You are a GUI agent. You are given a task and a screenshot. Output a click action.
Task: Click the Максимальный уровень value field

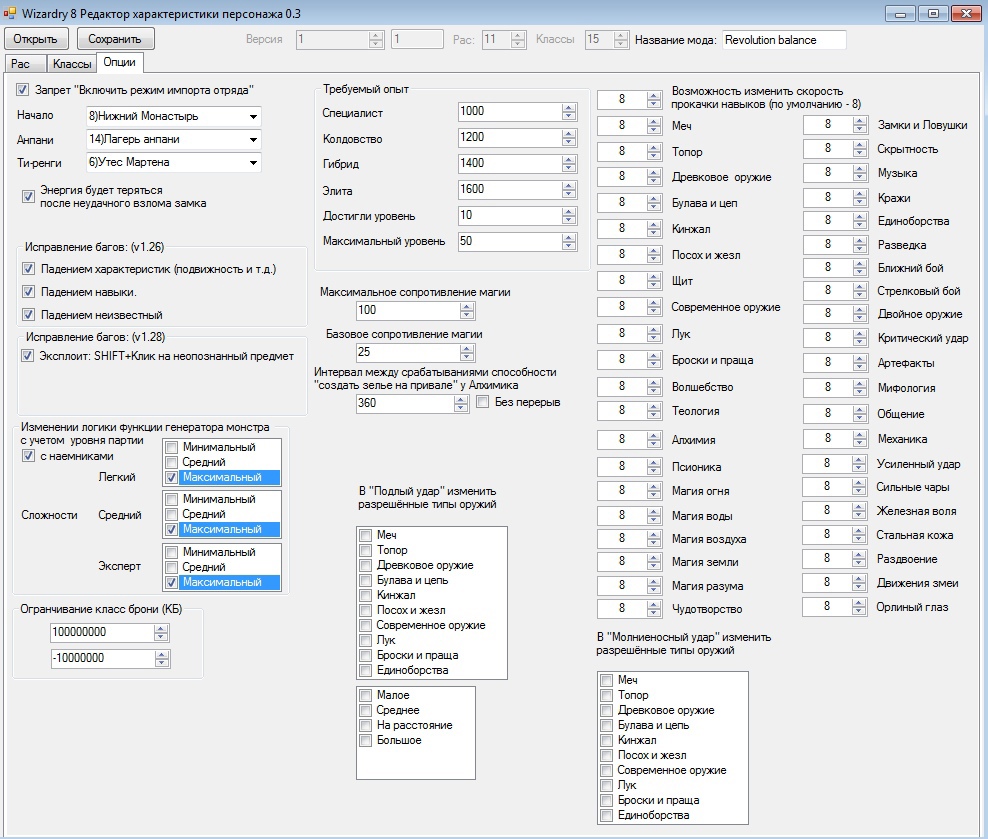pos(510,241)
